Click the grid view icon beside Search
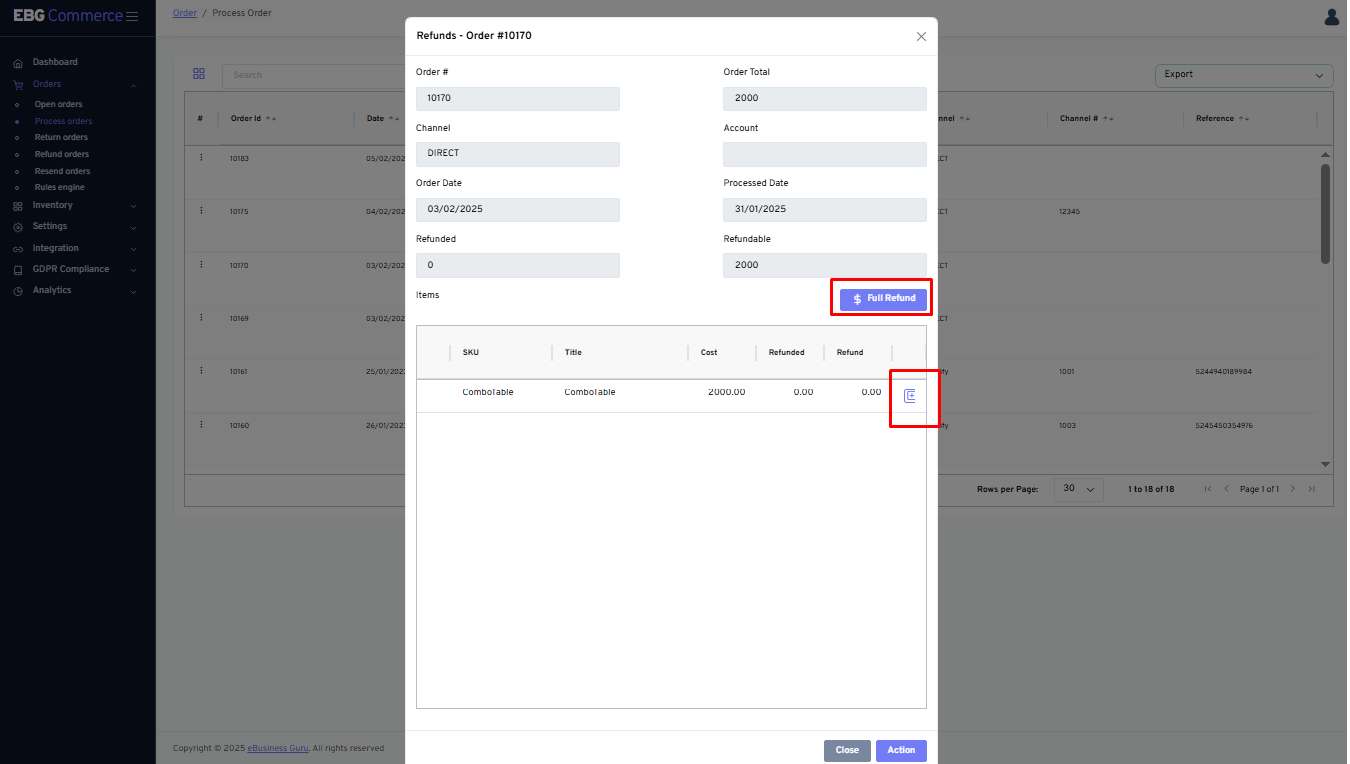Viewport: 1350px width, 764px height. pyautogui.click(x=199, y=74)
